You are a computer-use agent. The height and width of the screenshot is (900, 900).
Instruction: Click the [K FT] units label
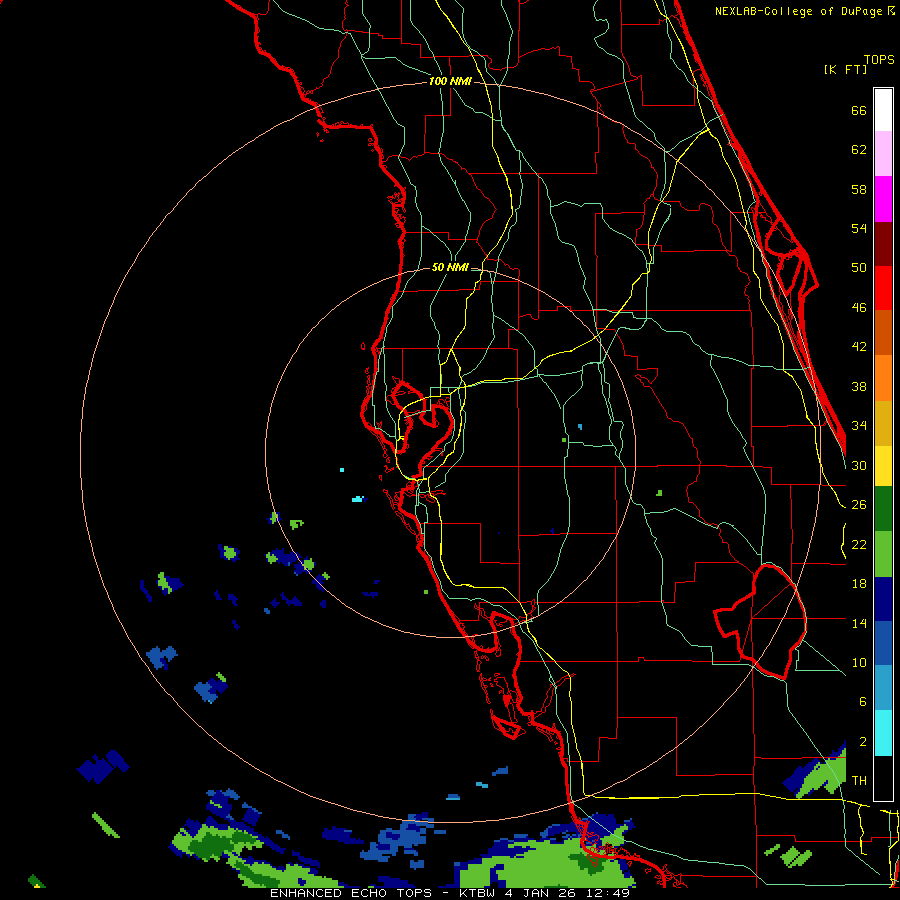[845, 70]
